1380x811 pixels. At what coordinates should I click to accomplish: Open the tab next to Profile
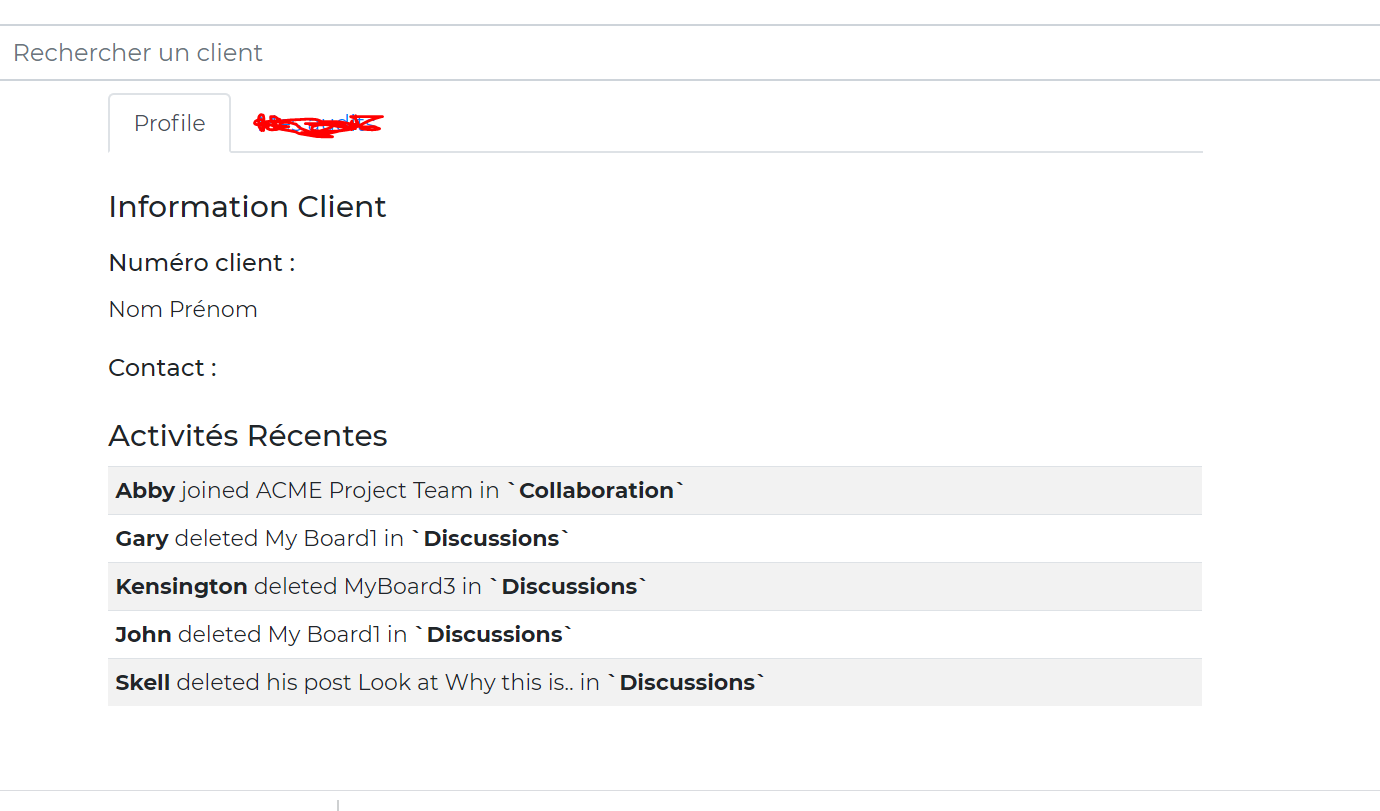(x=318, y=124)
